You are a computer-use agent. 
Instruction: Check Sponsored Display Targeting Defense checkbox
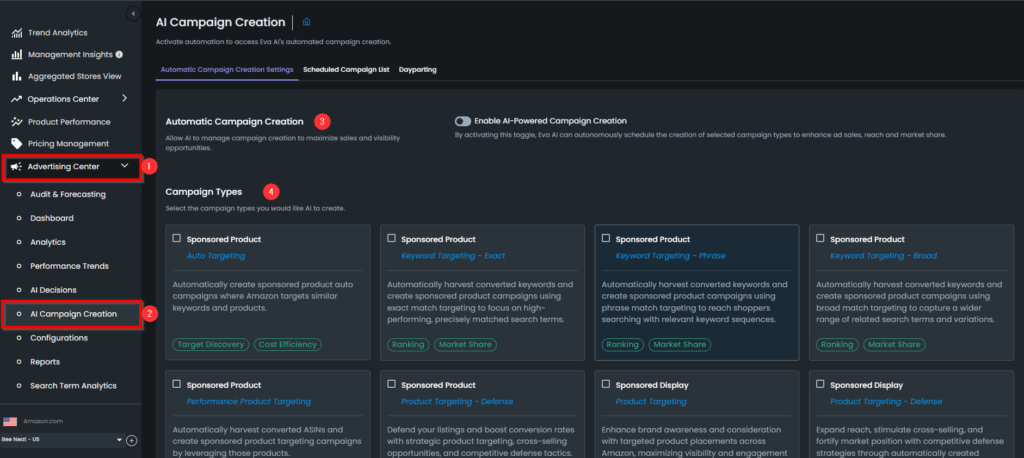tap(820, 384)
